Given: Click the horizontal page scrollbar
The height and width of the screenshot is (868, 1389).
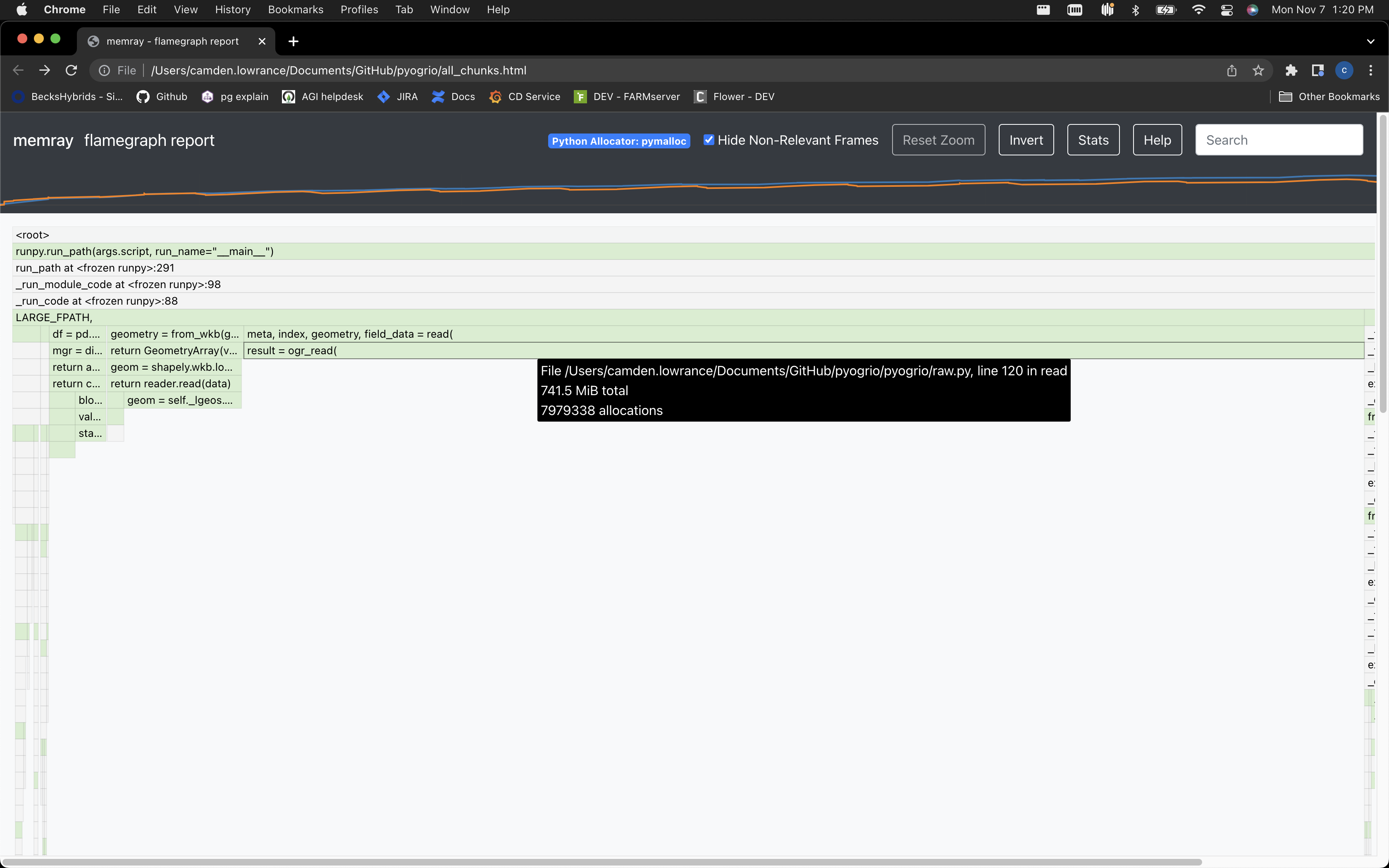Looking at the screenshot, I should tap(601, 862).
